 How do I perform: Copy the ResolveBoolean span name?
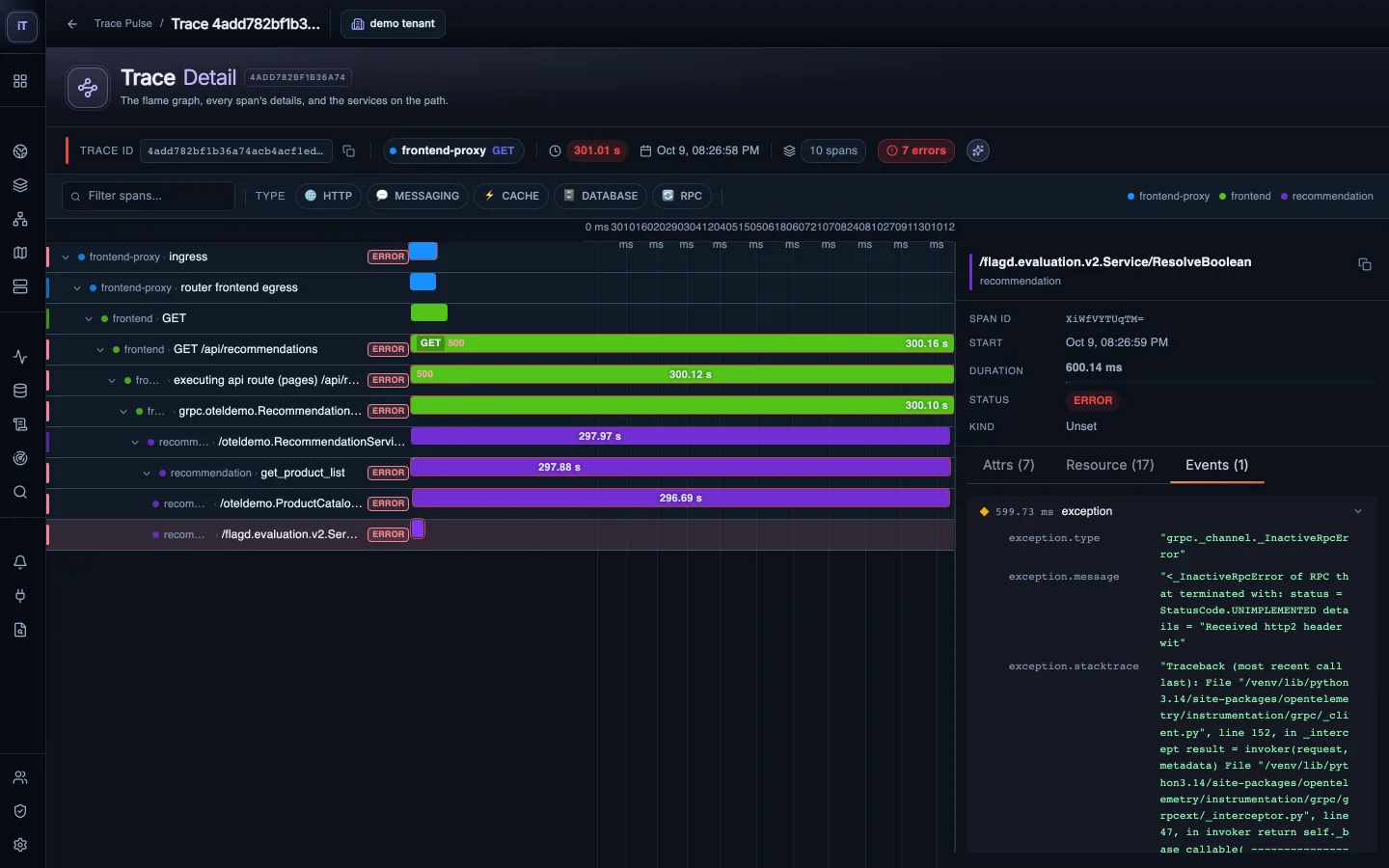(x=1364, y=264)
